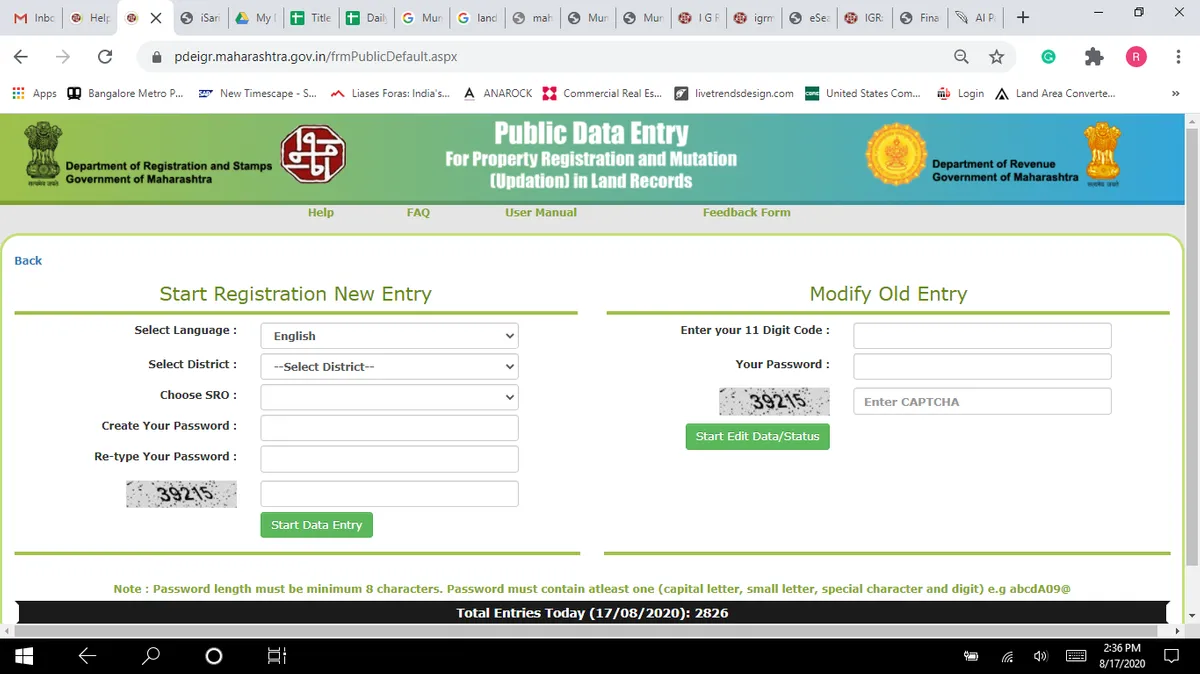Switch to the Gmail Inbox tab
This screenshot has width=1200, height=674.
(33, 18)
